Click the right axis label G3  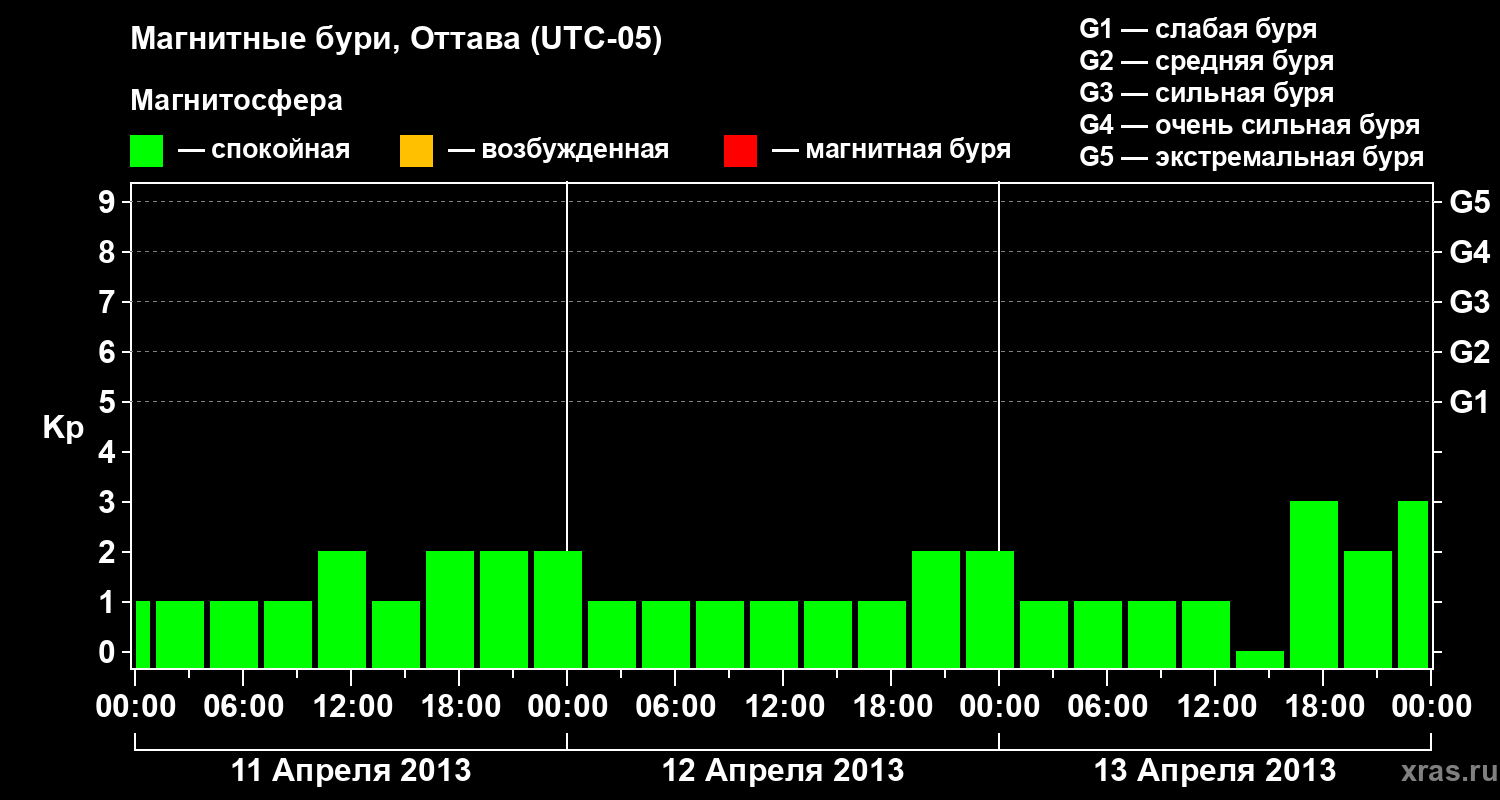1469,303
